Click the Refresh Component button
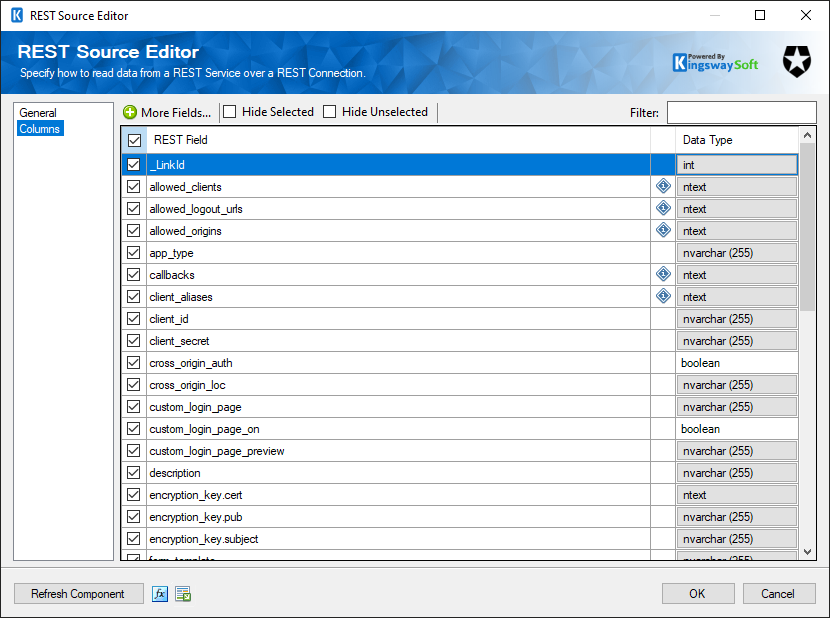Image resolution: width=830 pixels, height=618 pixels. pyautogui.click(x=78, y=594)
